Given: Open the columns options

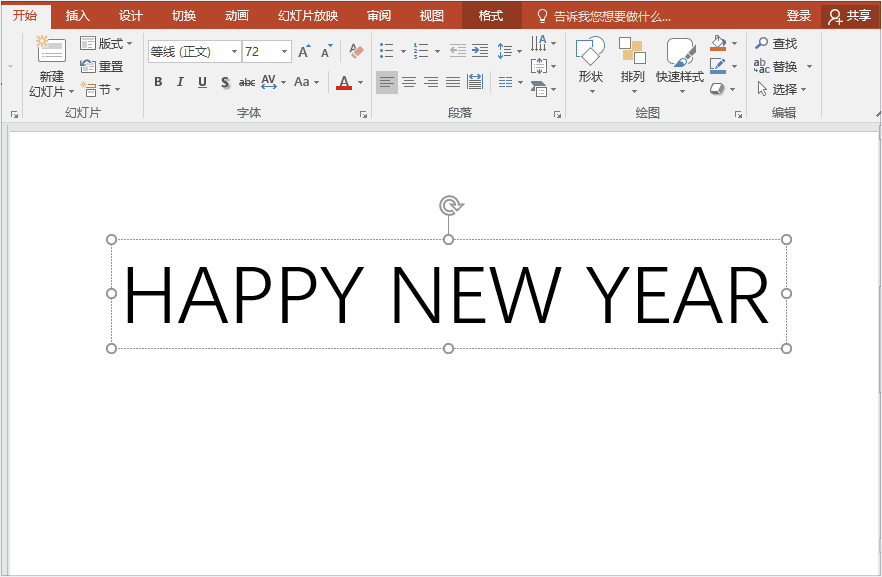Looking at the screenshot, I should [x=510, y=82].
